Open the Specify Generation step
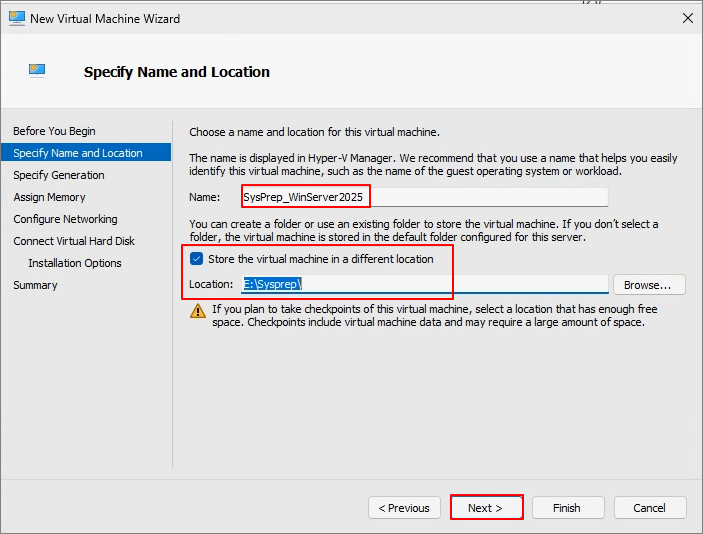Image resolution: width=703 pixels, height=534 pixels. pyautogui.click(x=59, y=175)
